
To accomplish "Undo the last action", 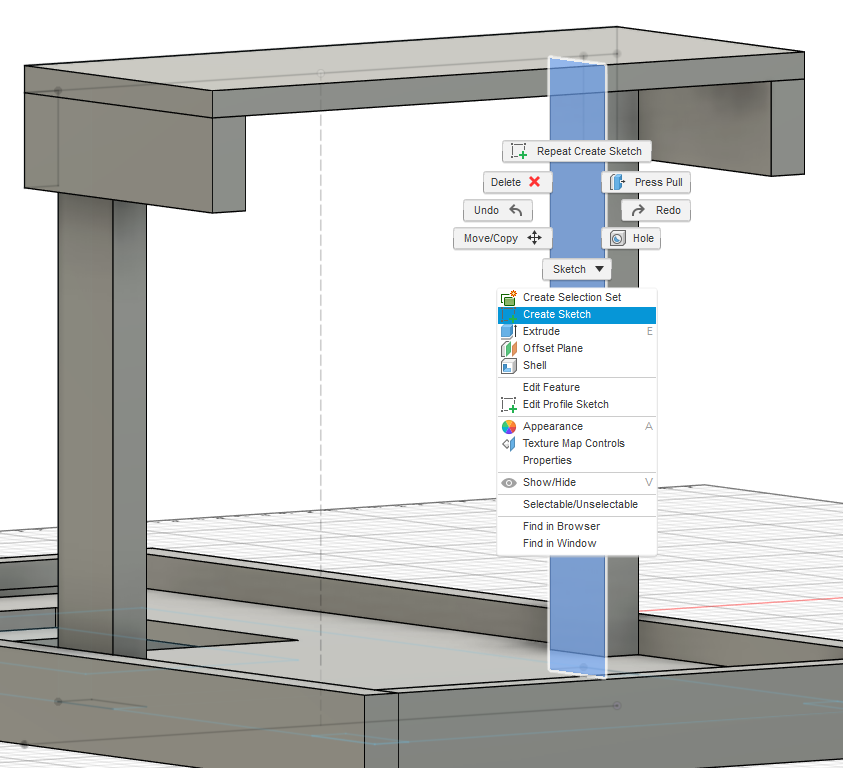I will pyautogui.click(x=497, y=210).
